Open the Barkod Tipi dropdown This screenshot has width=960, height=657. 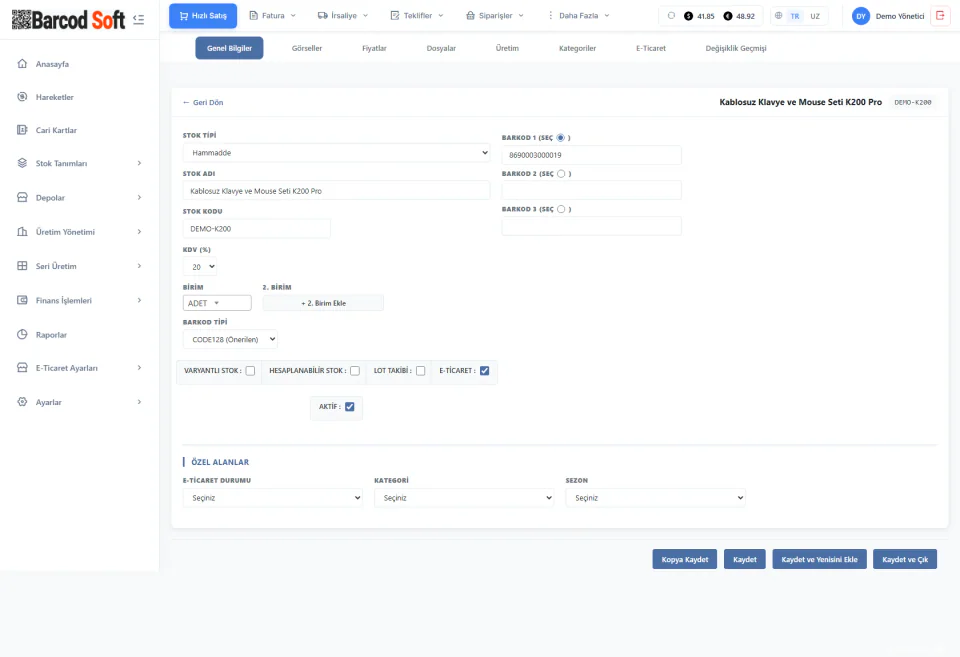coord(230,339)
